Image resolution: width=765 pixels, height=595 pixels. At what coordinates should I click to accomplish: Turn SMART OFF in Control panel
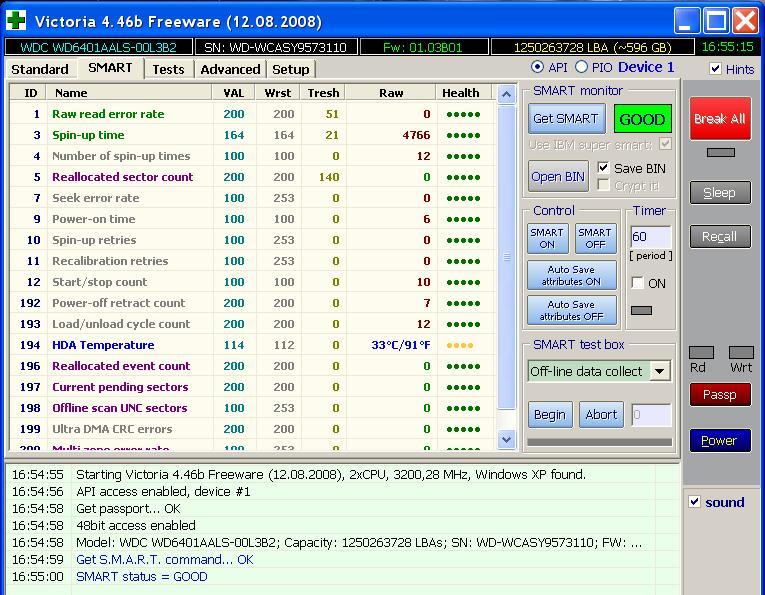pyautogui.click(x=594, y=238)
